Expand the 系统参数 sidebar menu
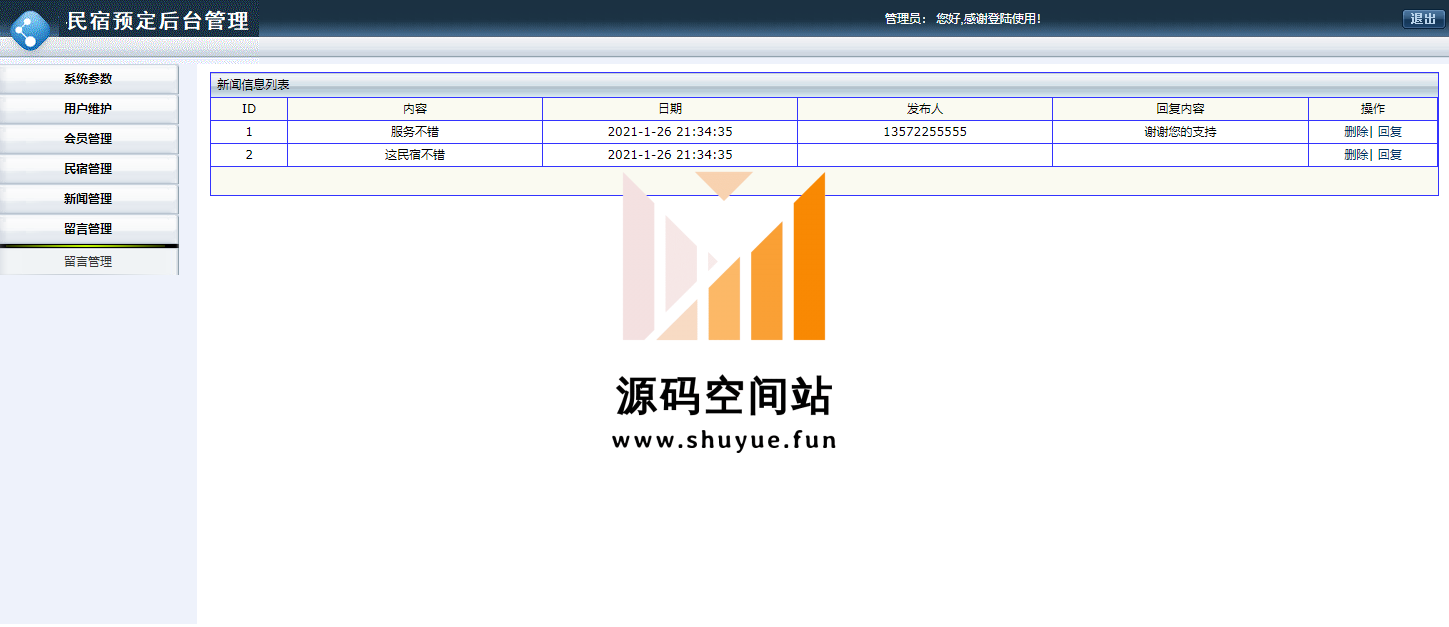 click(x=89, y=79)
